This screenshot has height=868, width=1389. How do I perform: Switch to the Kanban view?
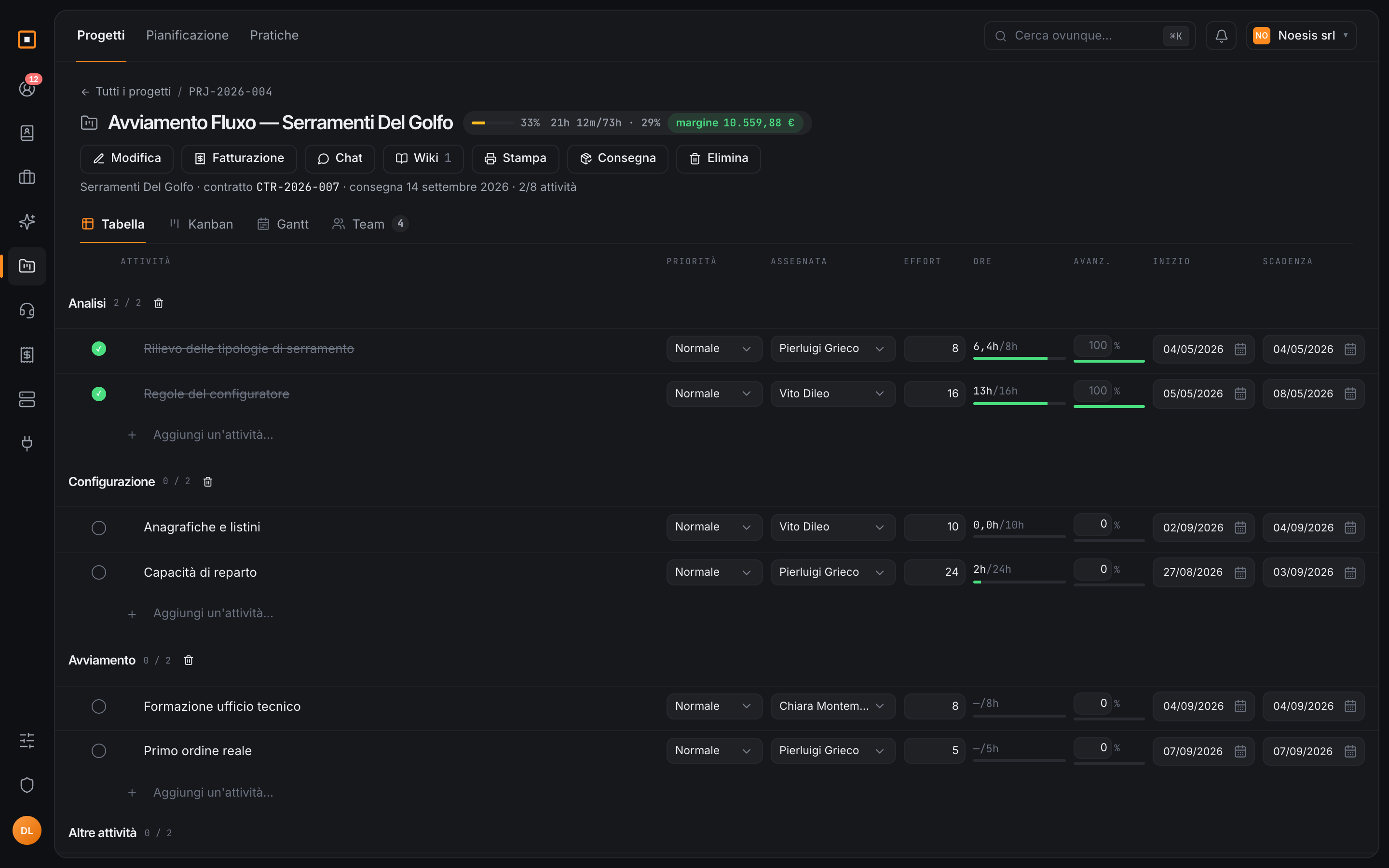click(202, 224)
